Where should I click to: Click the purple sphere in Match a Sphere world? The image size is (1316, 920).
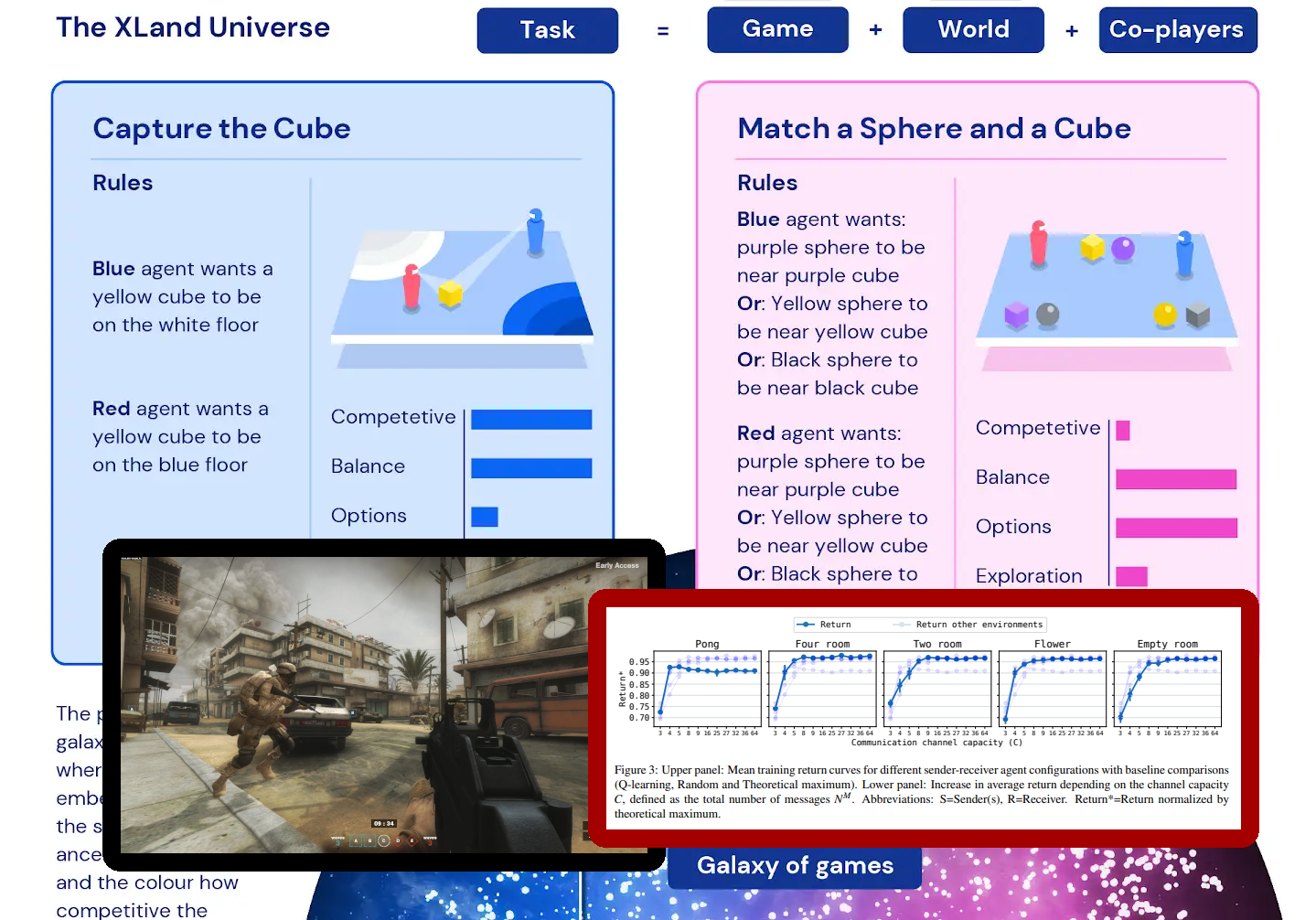click(x=1123, y=248)
